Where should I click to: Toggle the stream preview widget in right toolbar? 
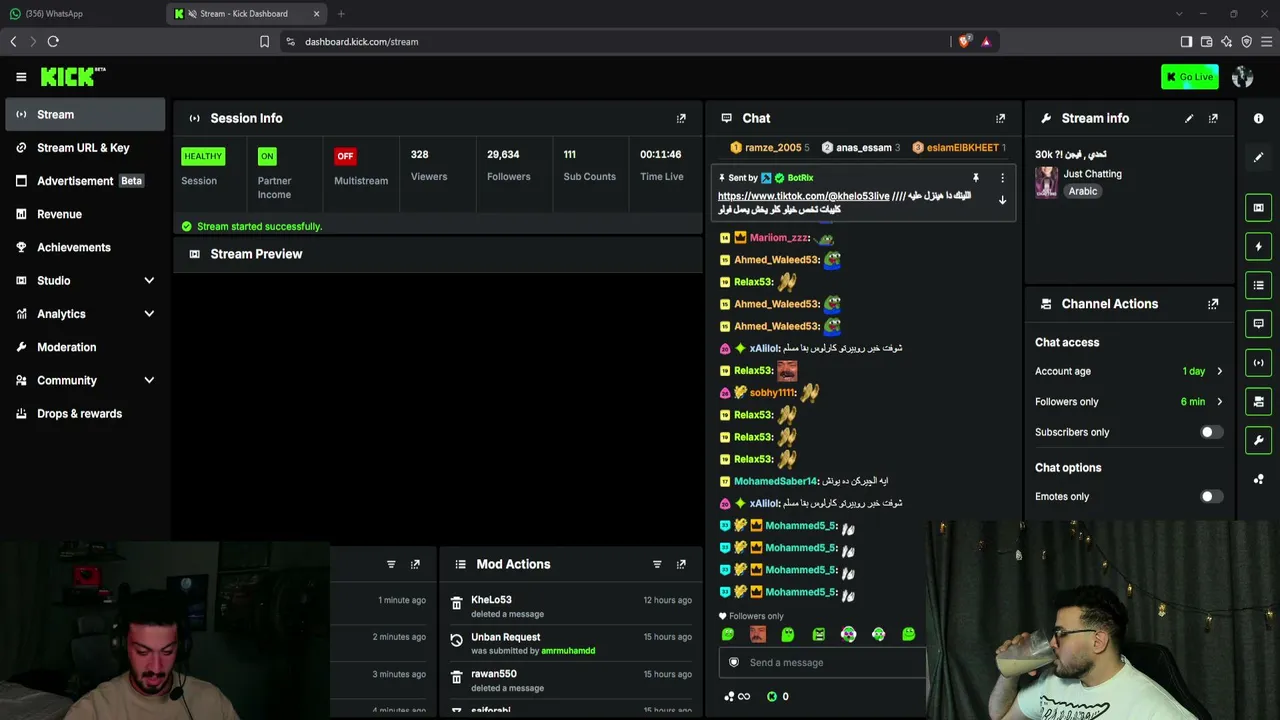(x=1258, y=208)
